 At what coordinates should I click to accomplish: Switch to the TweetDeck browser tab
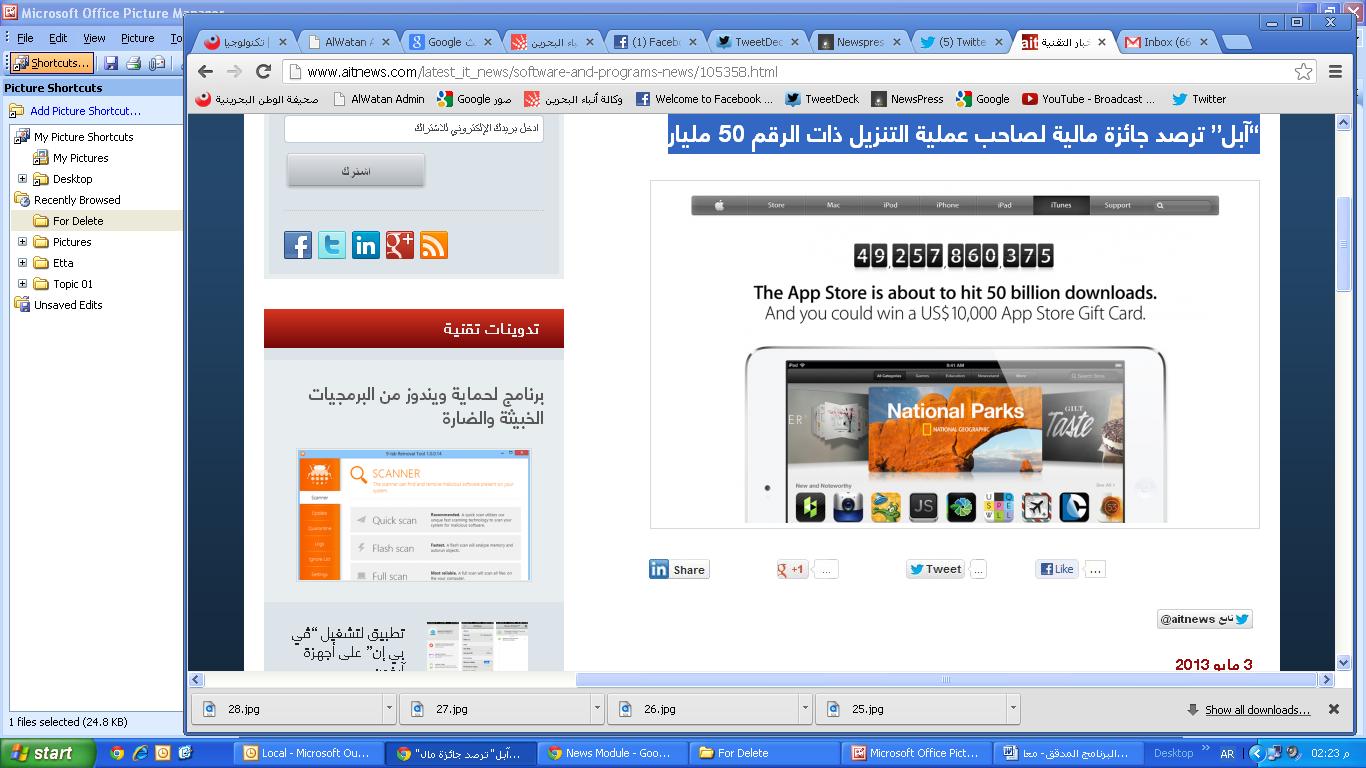click(758, 42)
